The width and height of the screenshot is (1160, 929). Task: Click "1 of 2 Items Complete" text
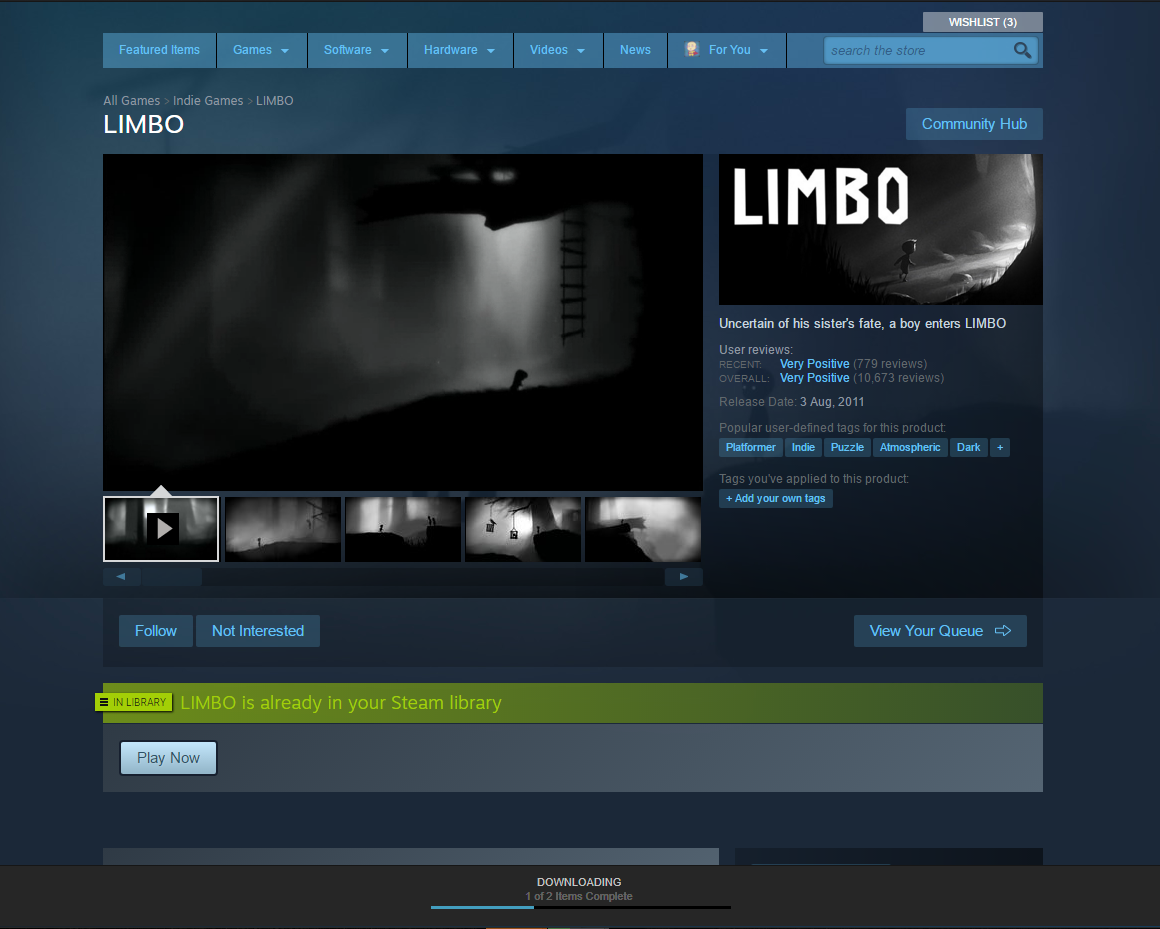579,896
